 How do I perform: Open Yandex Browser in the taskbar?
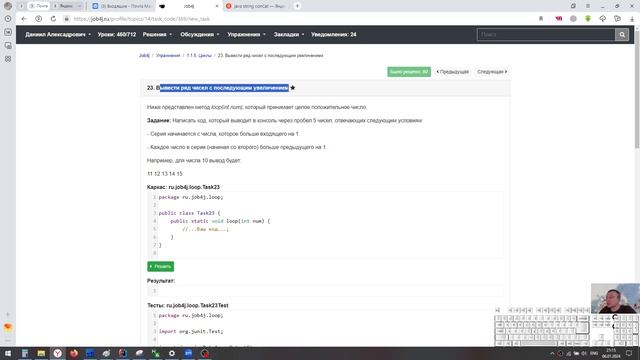(x=58, y=353)
